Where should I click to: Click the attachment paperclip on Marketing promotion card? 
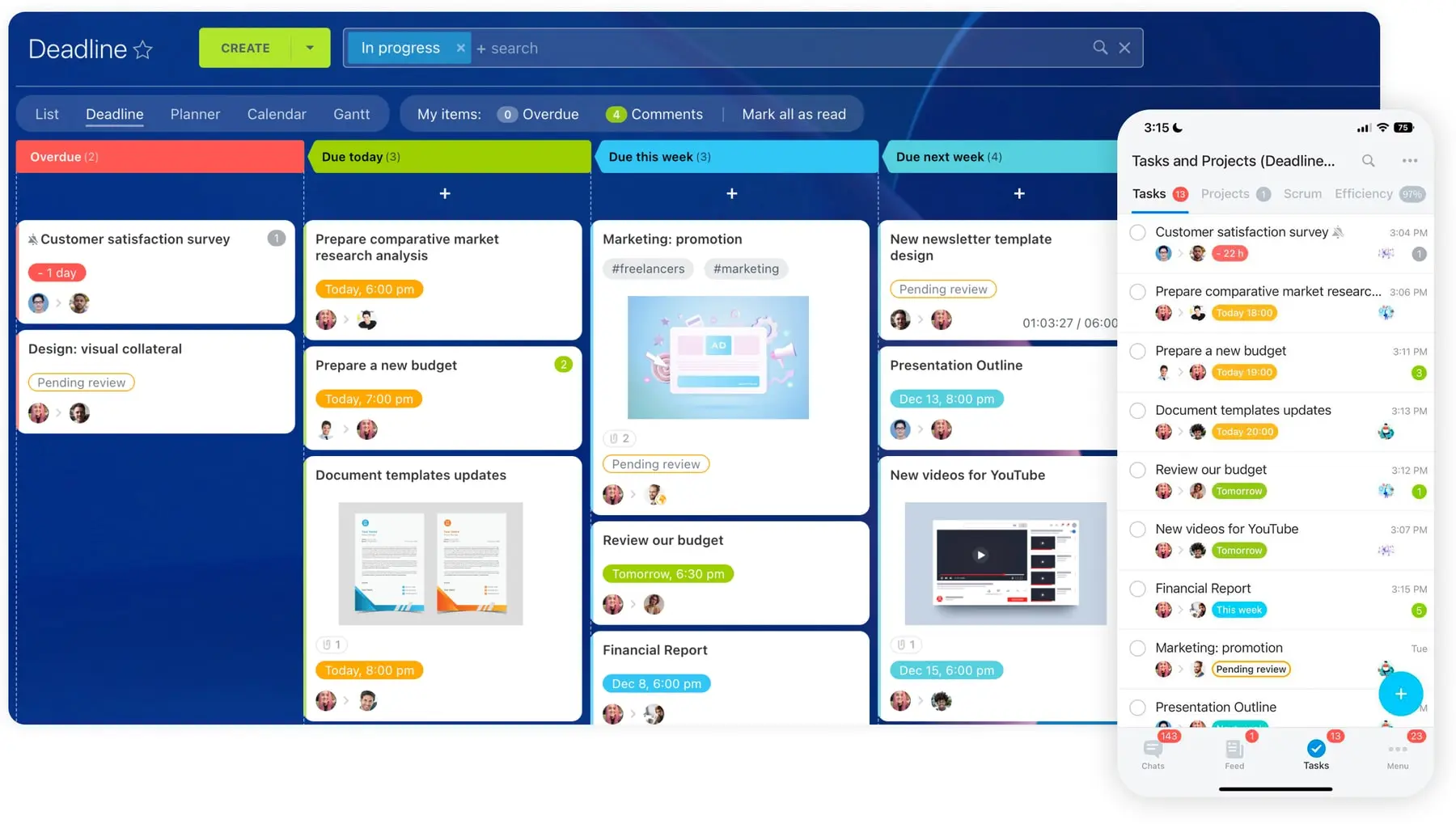[619, 438]
